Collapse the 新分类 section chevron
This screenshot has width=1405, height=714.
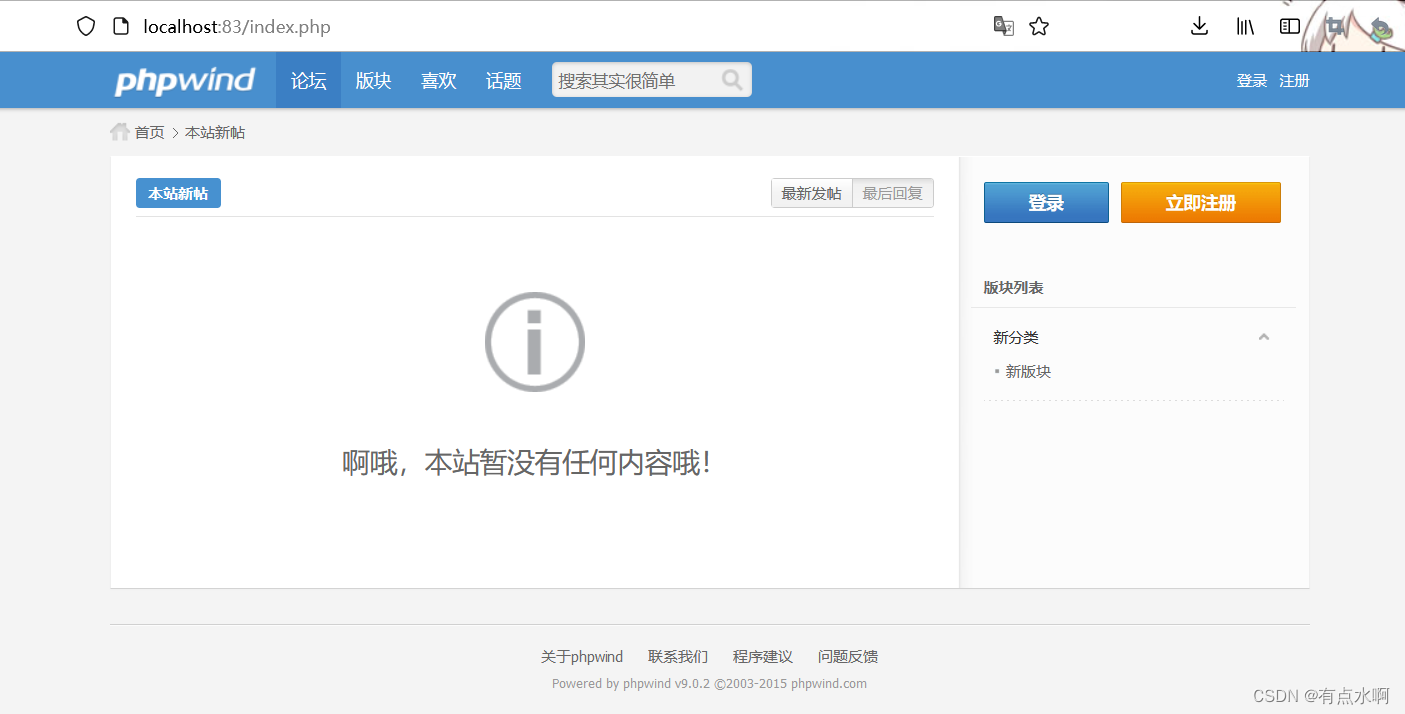[1264, 337]
